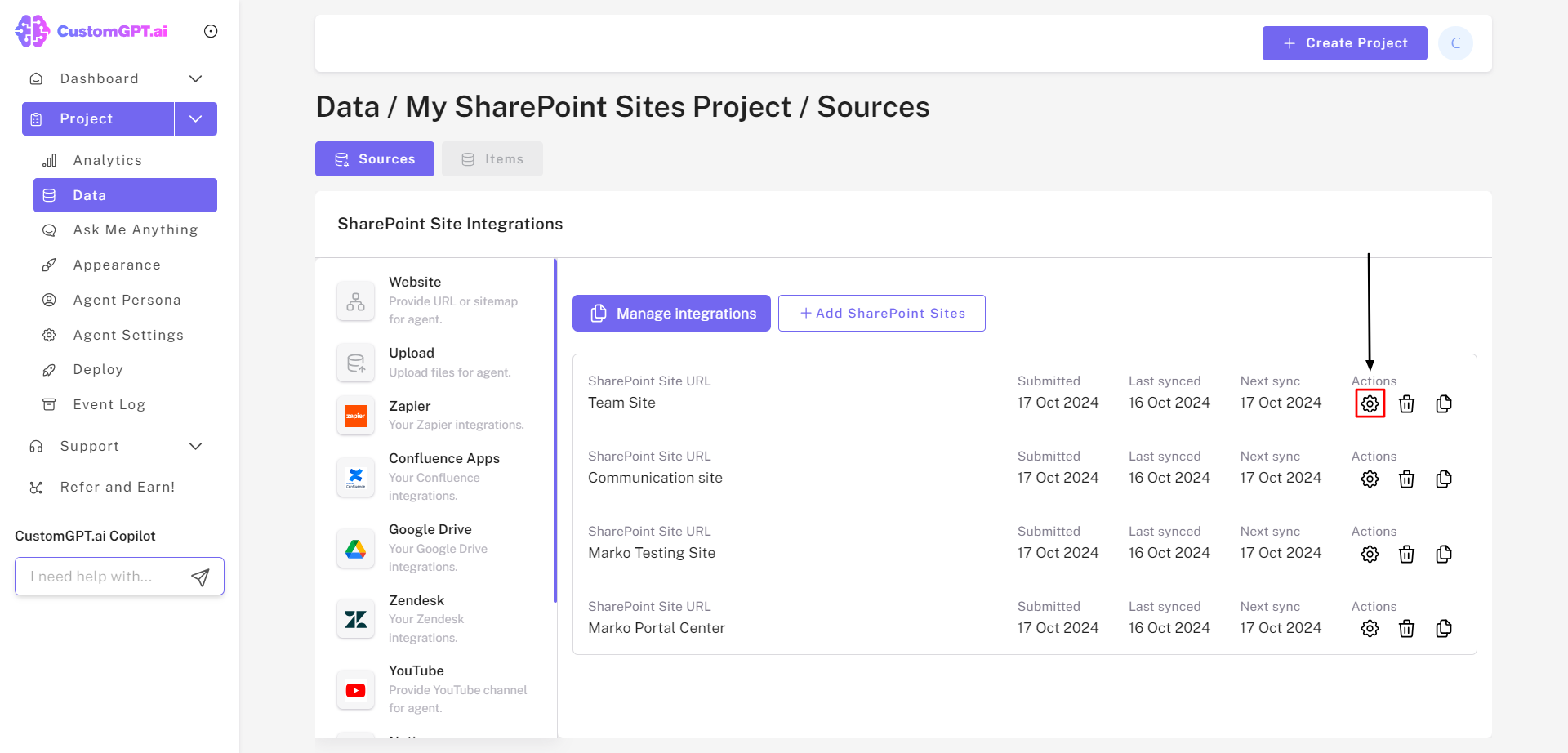
Task: Click the Marko Testing Site text
Action: coord(652,553)
